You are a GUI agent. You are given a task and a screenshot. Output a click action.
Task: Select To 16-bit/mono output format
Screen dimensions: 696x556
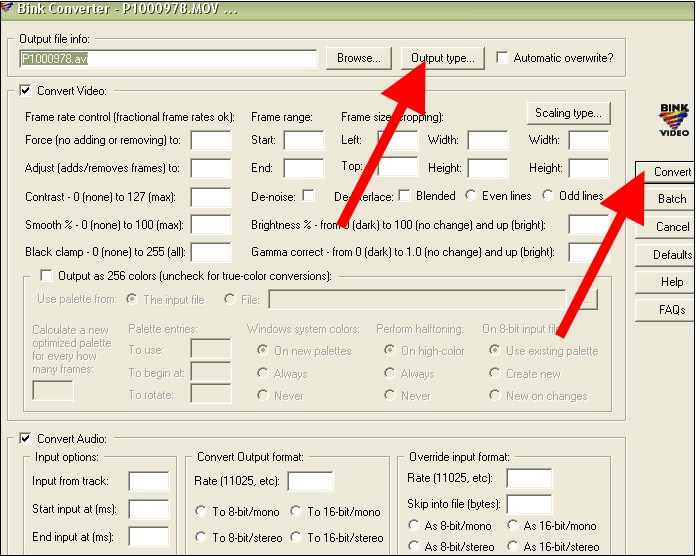click(296, 512)
